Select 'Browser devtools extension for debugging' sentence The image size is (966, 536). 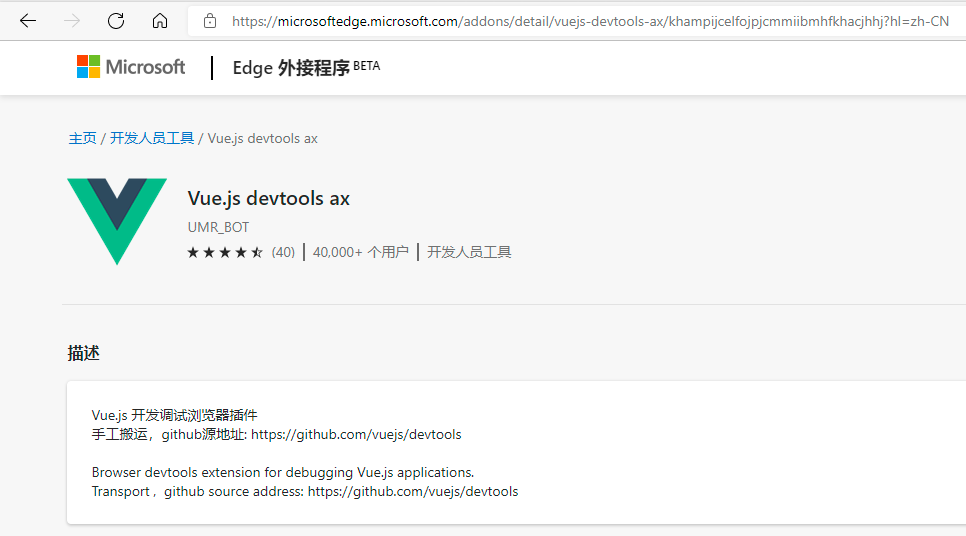[283, 473]
